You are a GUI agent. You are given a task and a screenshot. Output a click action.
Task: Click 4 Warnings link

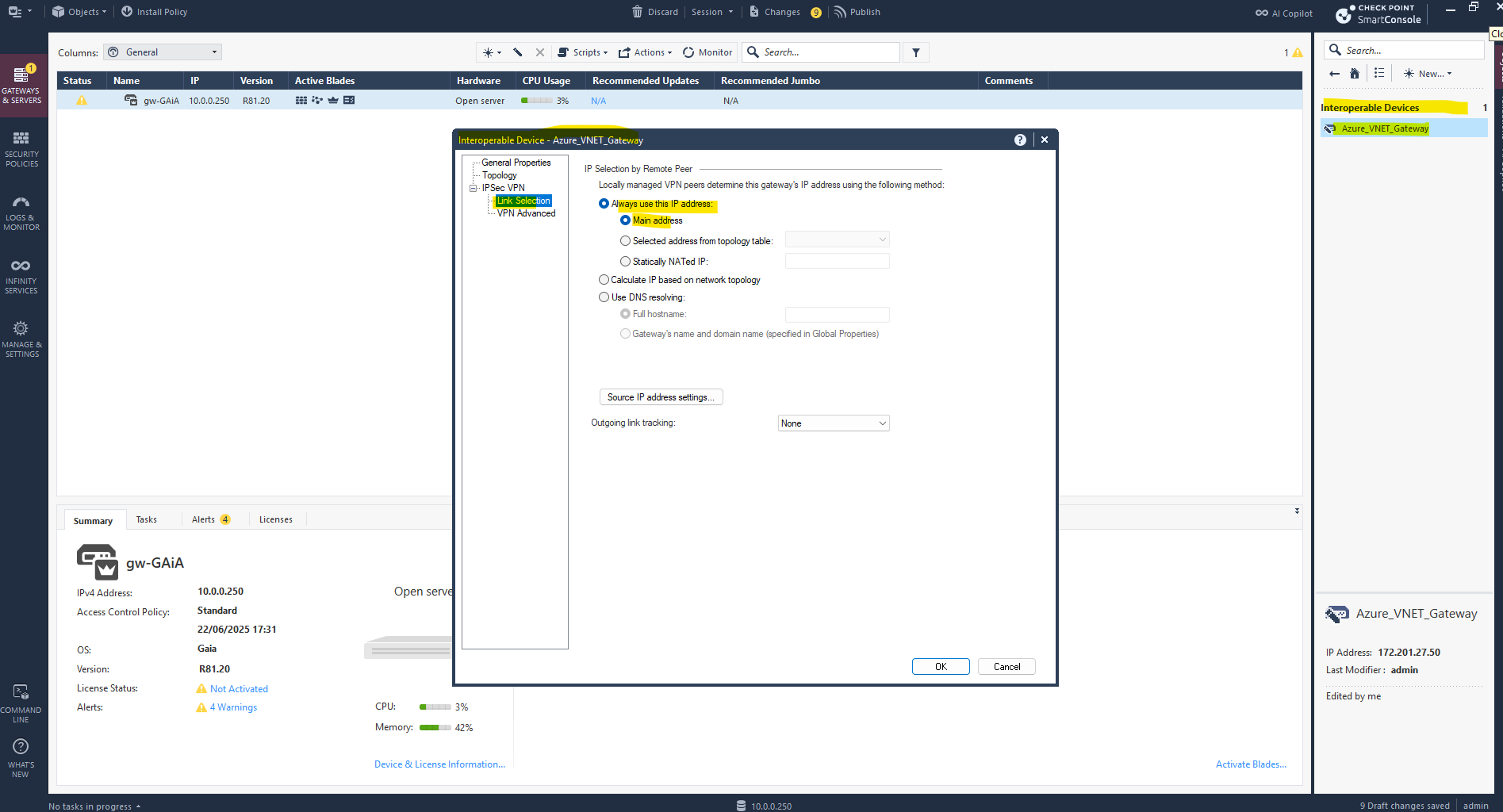tap(233, 707)
